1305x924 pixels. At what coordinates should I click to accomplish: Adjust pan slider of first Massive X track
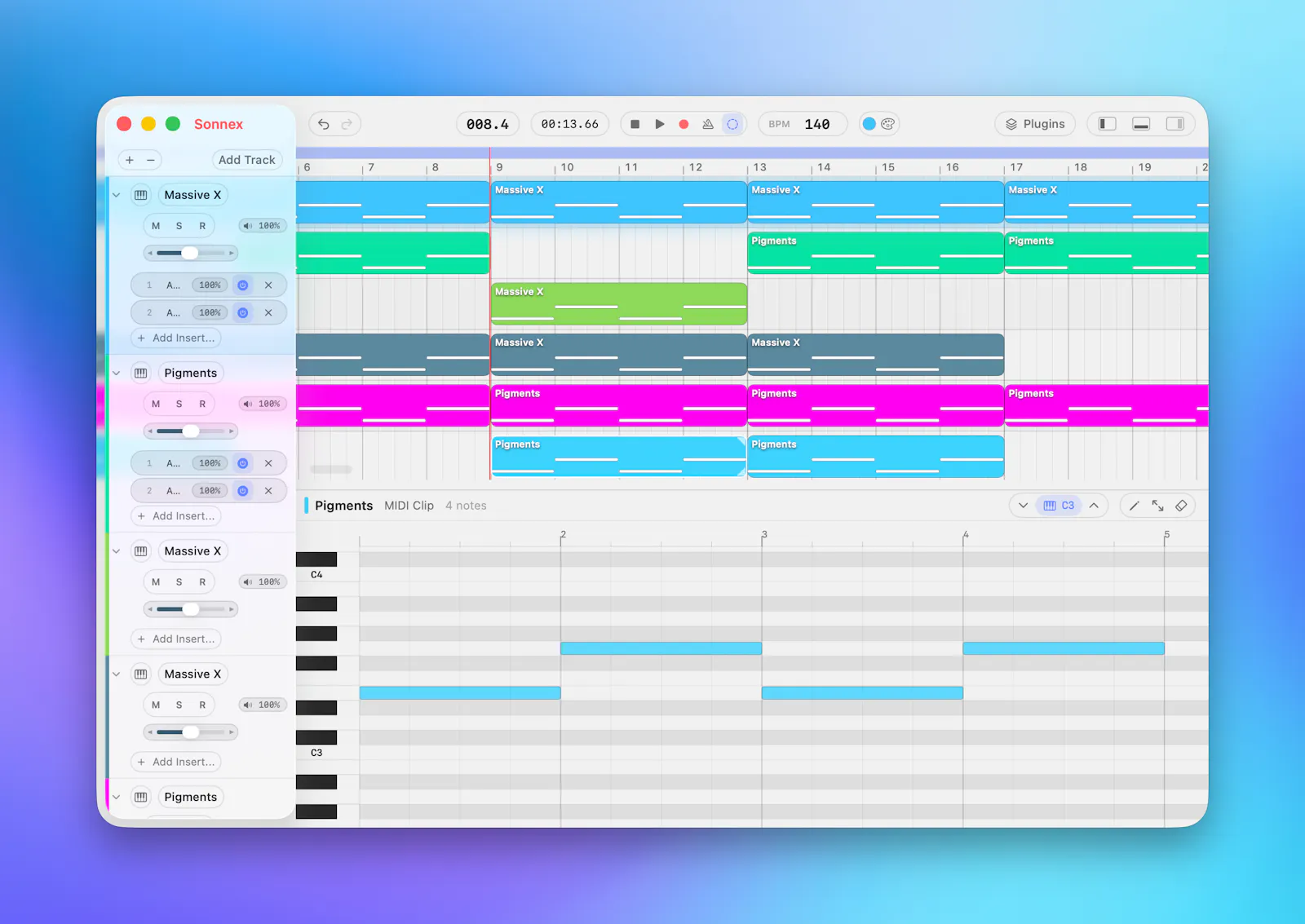(191, 253)
